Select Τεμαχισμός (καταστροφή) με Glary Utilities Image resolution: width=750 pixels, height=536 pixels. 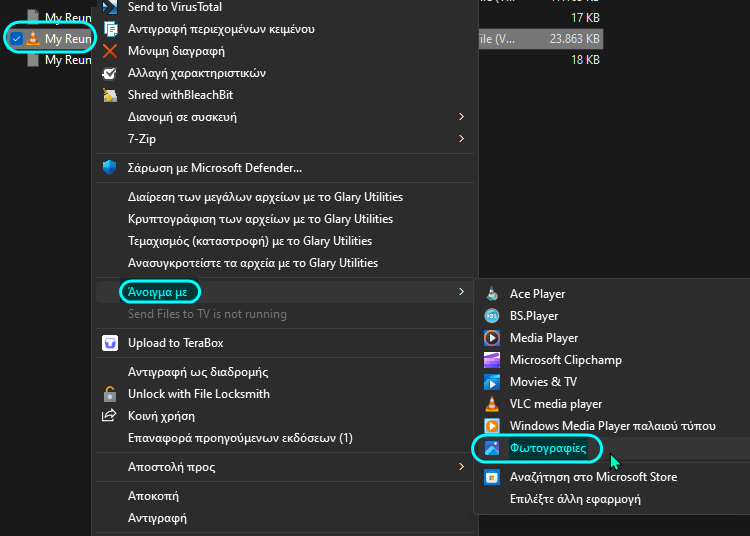285,241
